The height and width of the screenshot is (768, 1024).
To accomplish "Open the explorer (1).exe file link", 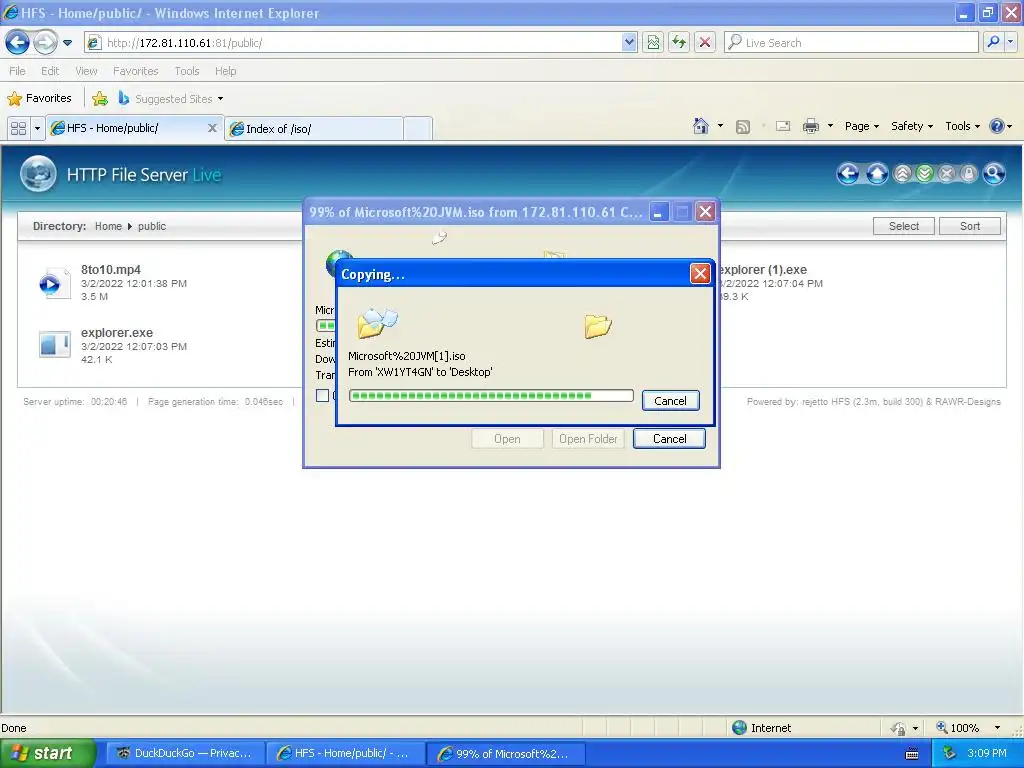I will tap(763, 270).
